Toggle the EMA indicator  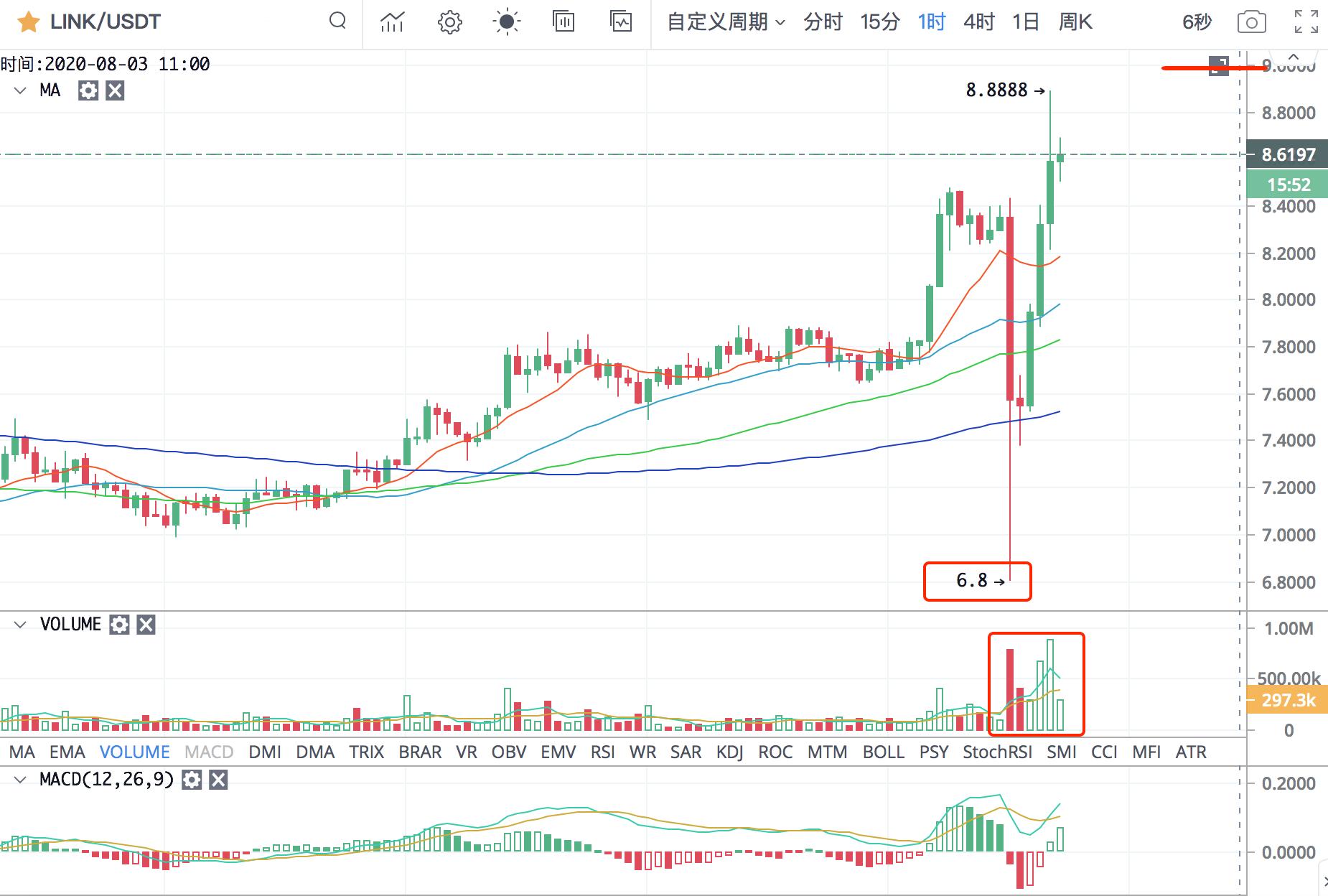point(67,752)
